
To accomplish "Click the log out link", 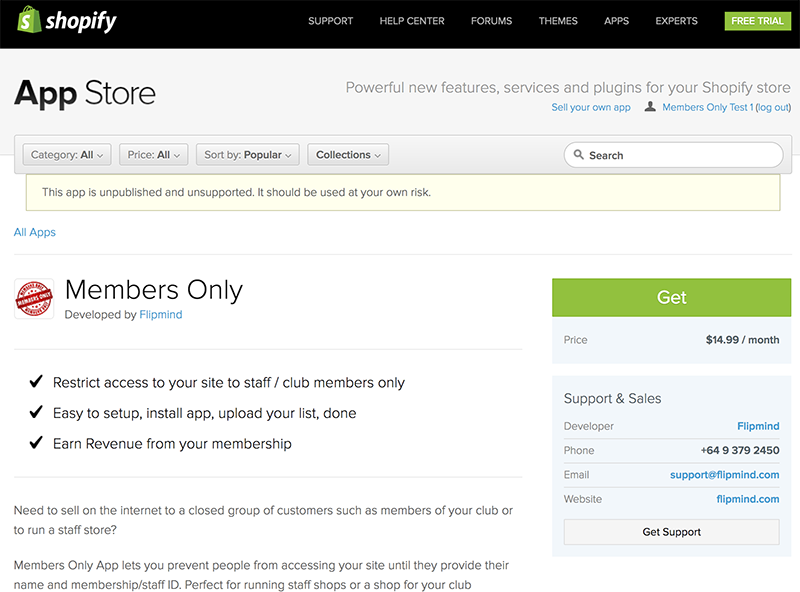I will (x=773, y=107).
